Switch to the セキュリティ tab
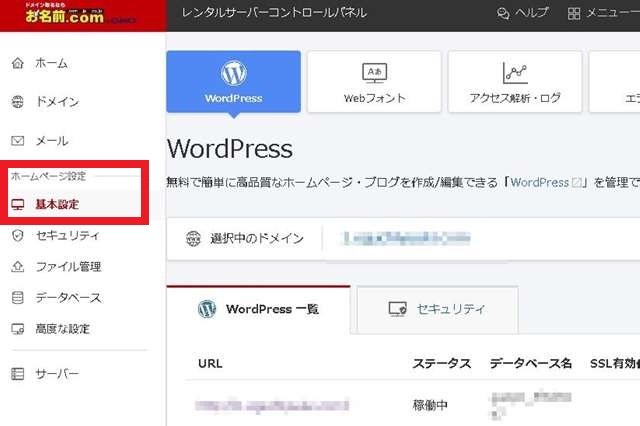Image resolution: width=640 pixels, height=426 pixels. click(437, 309)
